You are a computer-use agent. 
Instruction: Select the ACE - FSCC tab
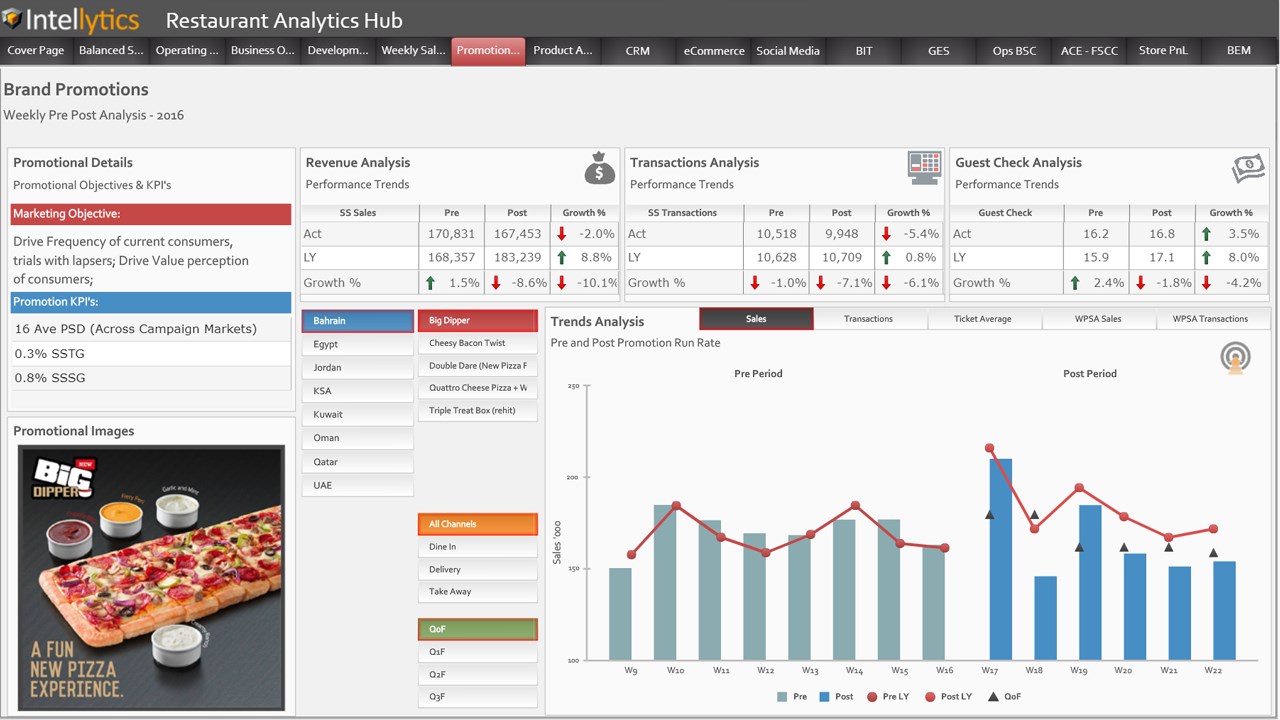click(x=1089, y=51)
